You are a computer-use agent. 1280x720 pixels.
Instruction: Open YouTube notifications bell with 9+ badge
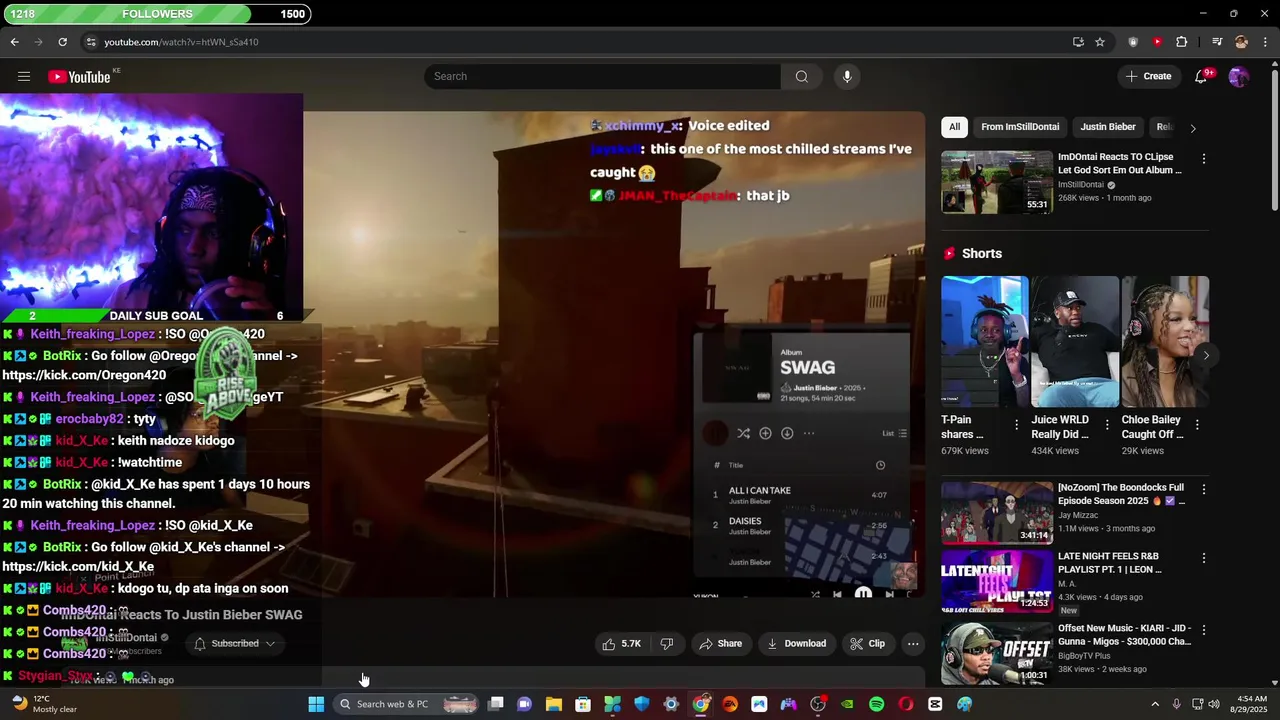click(1202, 76)
